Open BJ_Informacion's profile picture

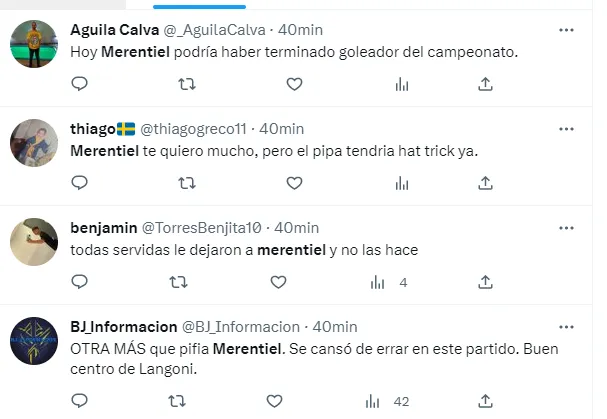point(34,341)
